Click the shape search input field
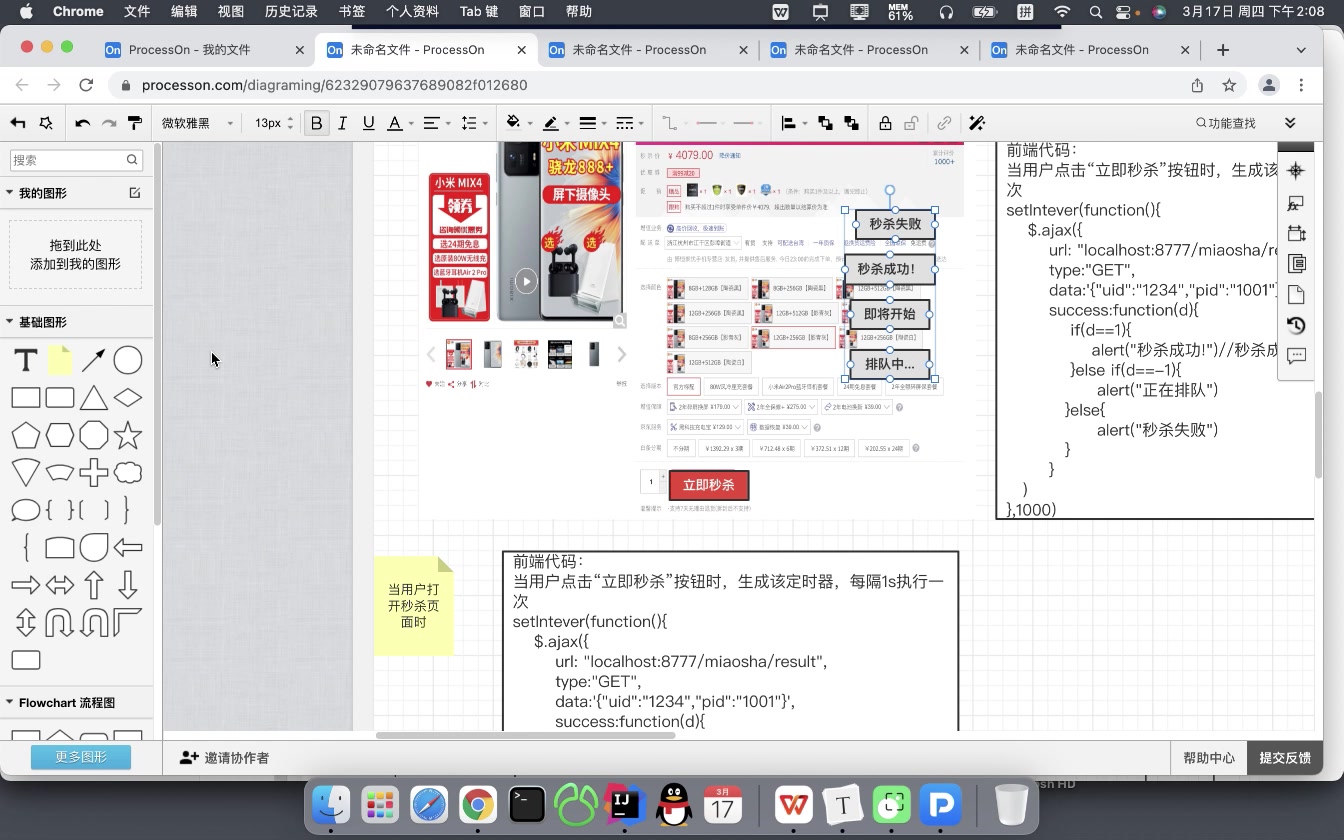 (76, 160)
